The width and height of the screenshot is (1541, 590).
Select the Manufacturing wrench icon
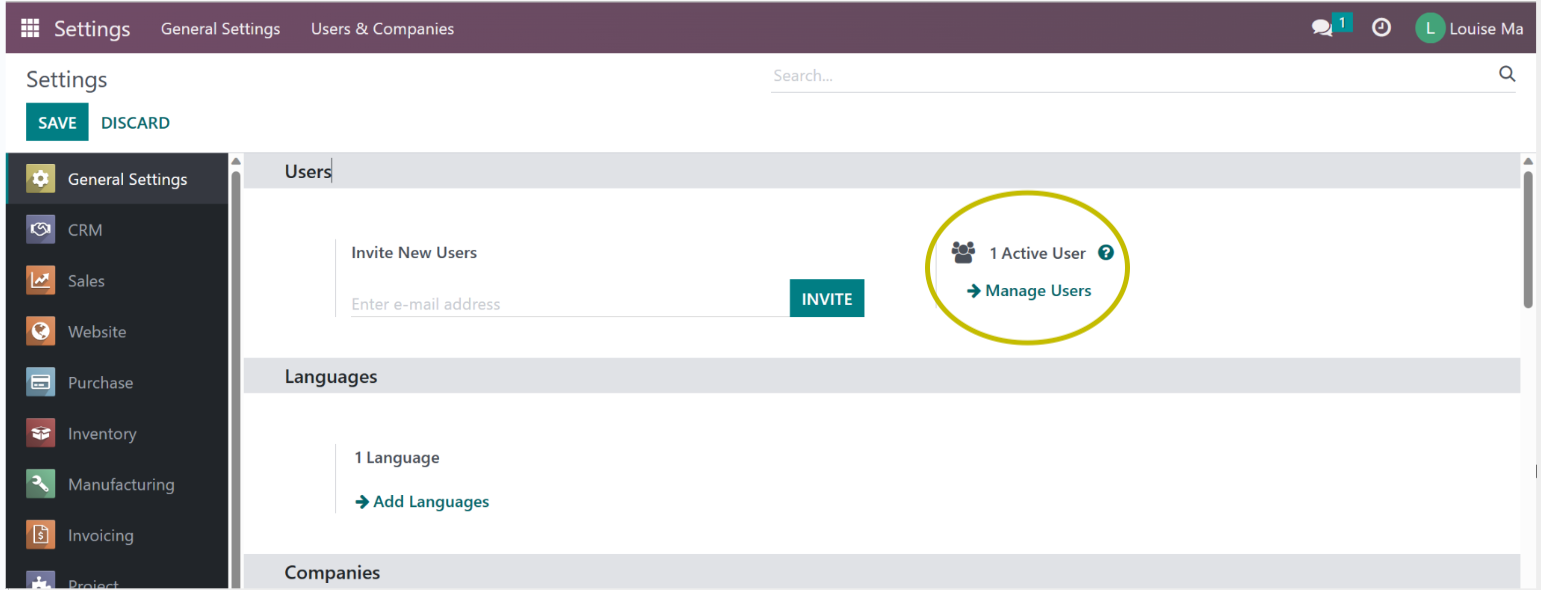pos(41,485)
